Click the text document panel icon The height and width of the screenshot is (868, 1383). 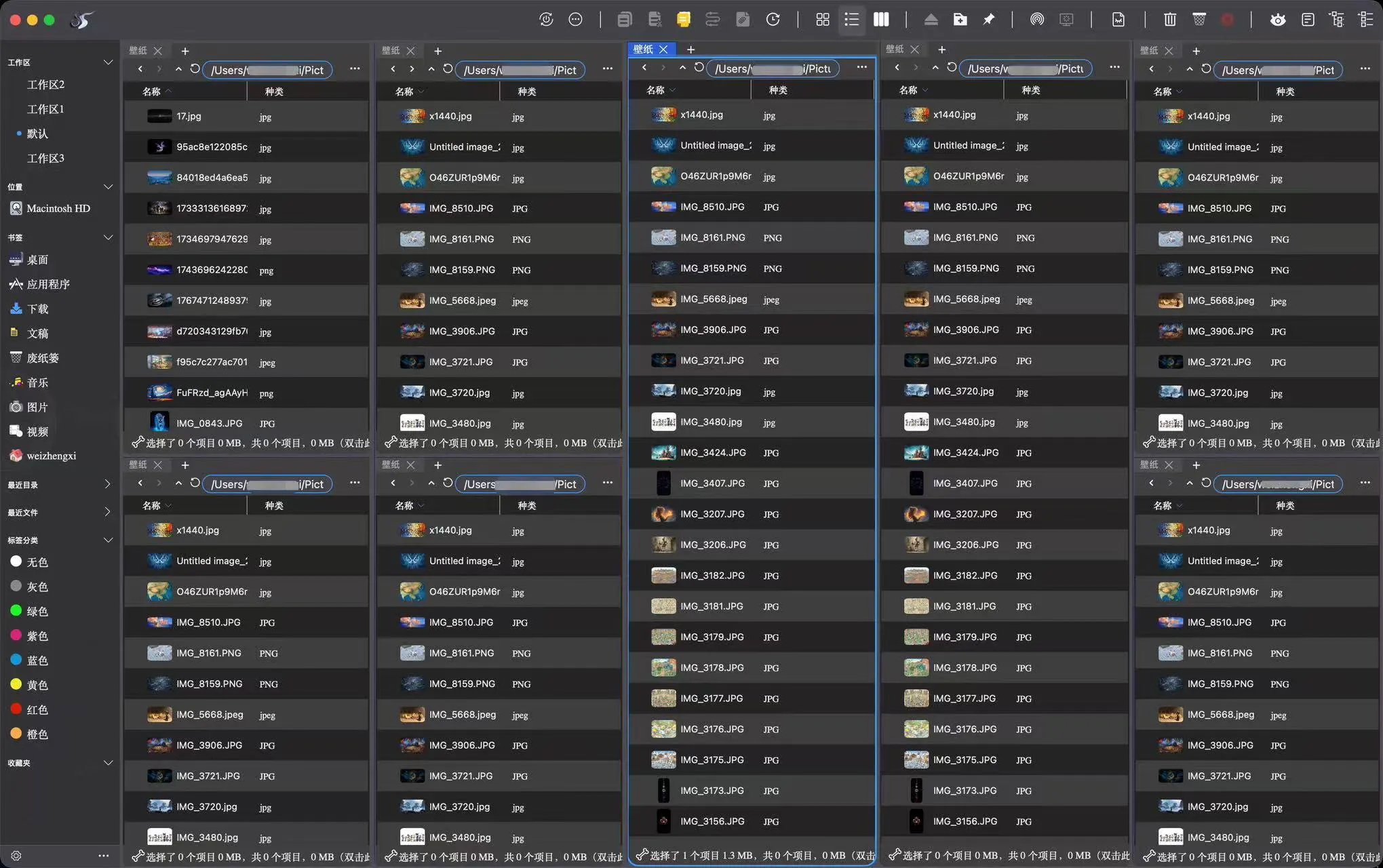coord(1308,20)
